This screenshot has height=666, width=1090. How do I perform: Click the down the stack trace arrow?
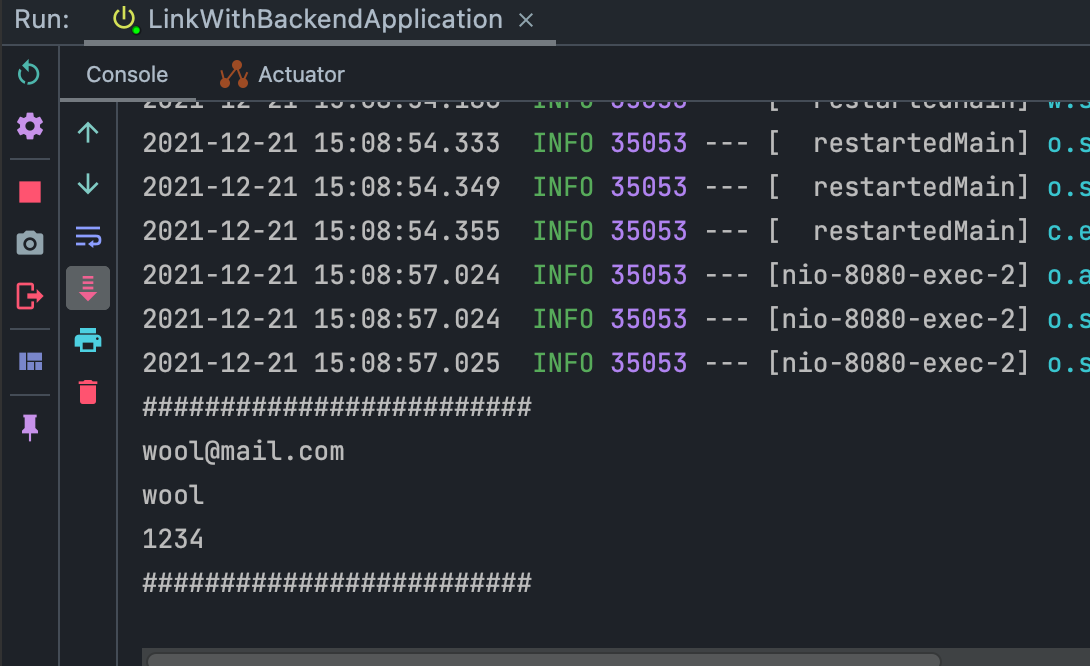pyautogui.click(x=88, y=184)
